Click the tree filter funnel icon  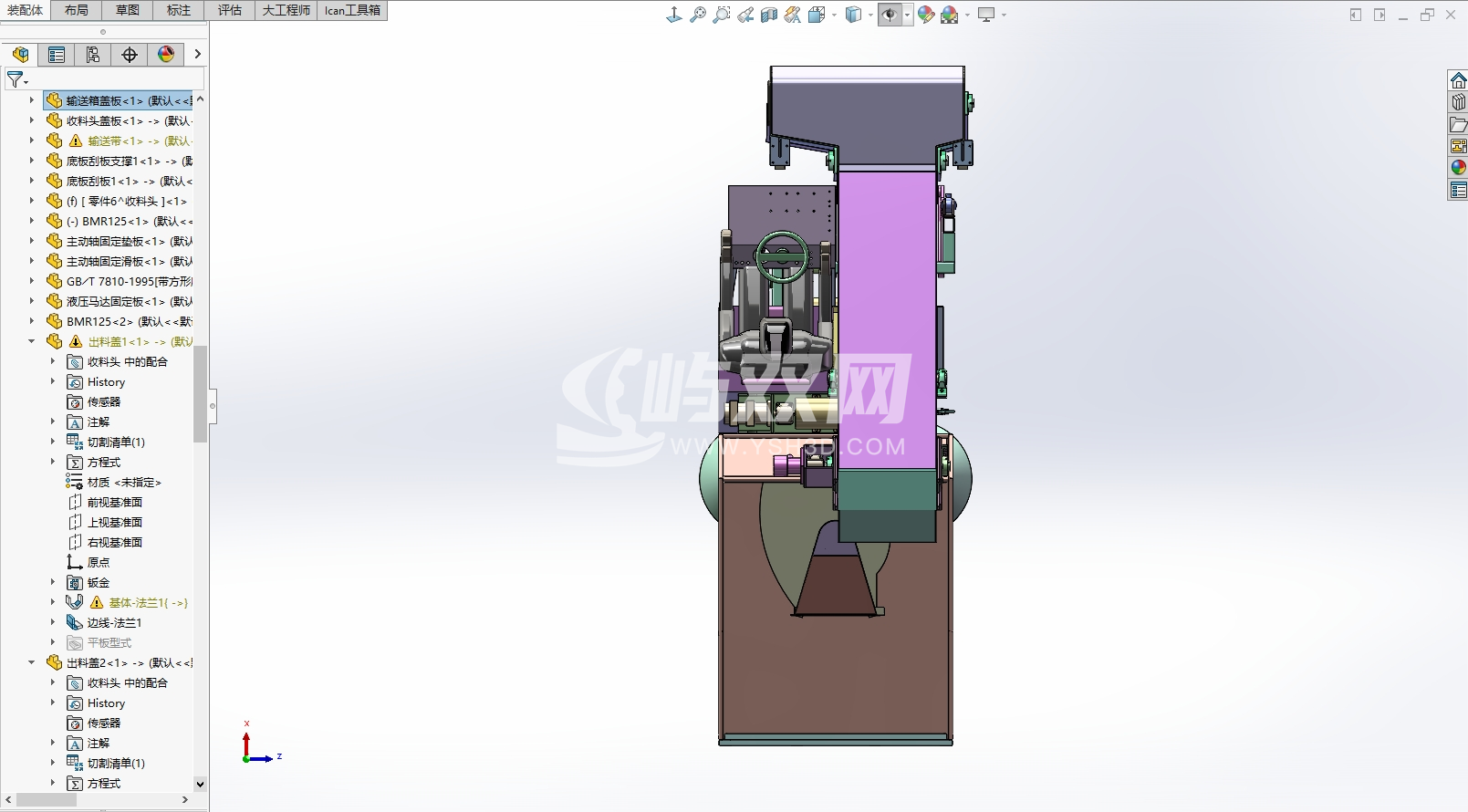pyautogui.click(x=16, y=80)
